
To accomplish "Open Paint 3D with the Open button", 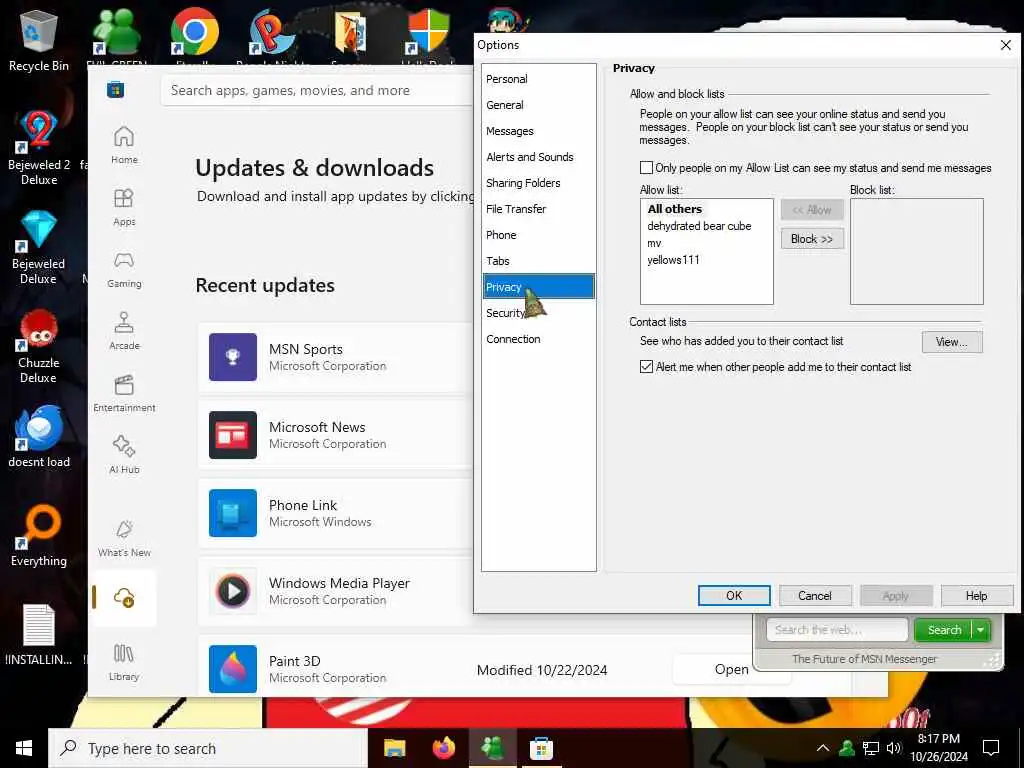I will 731,669.
